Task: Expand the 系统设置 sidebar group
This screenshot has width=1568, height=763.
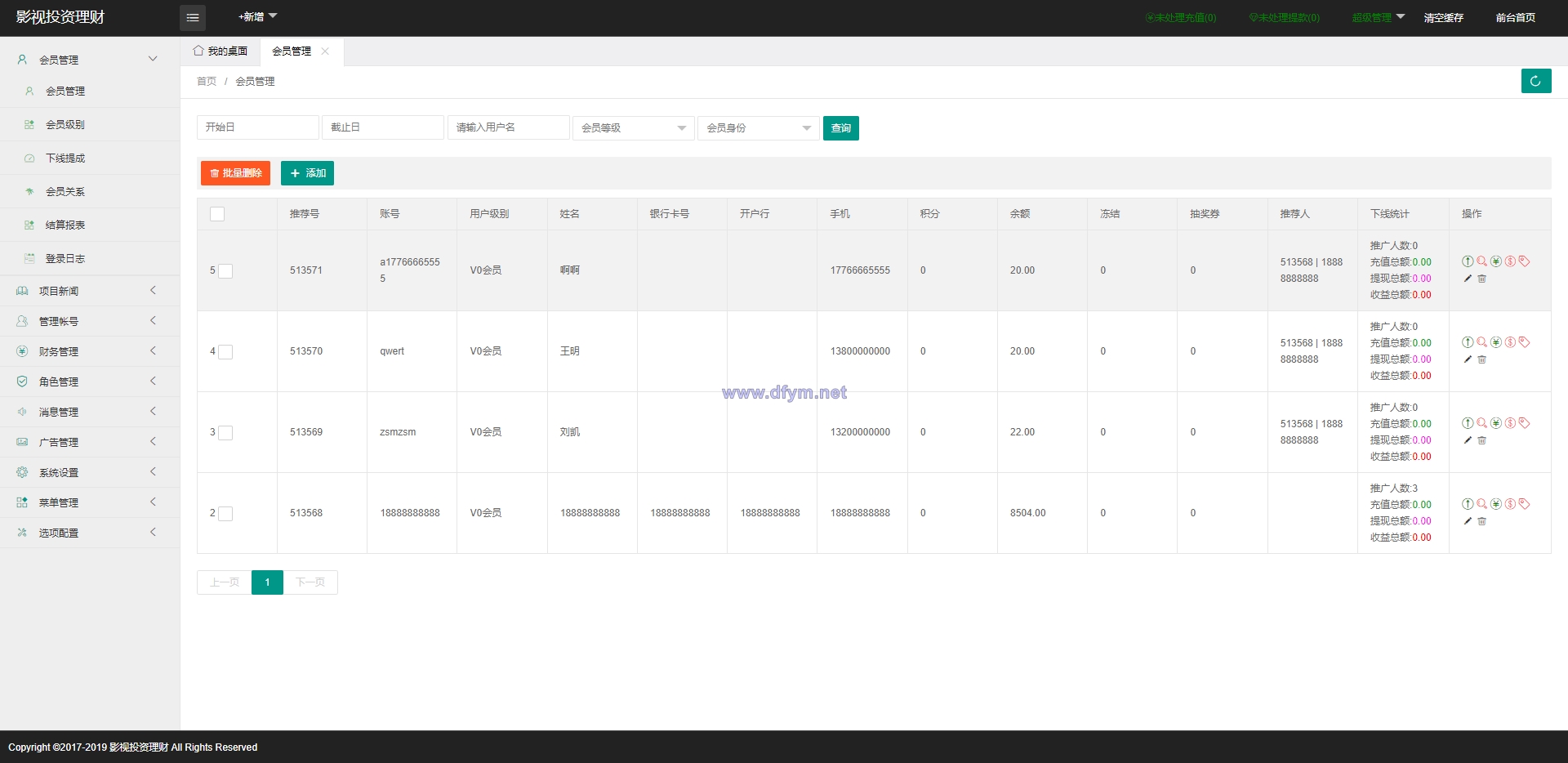Action: 90,472
